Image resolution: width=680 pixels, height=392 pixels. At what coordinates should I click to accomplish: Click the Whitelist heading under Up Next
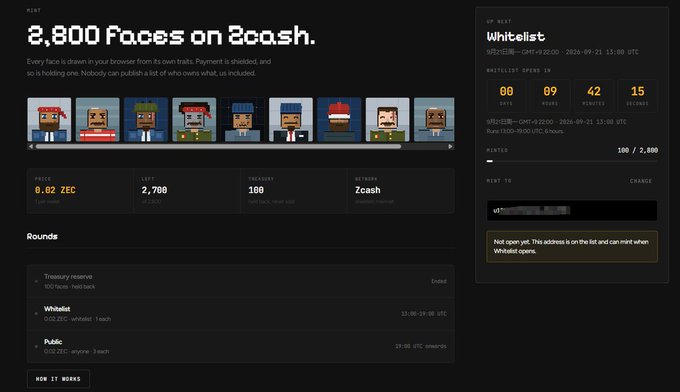pos(516,36)
